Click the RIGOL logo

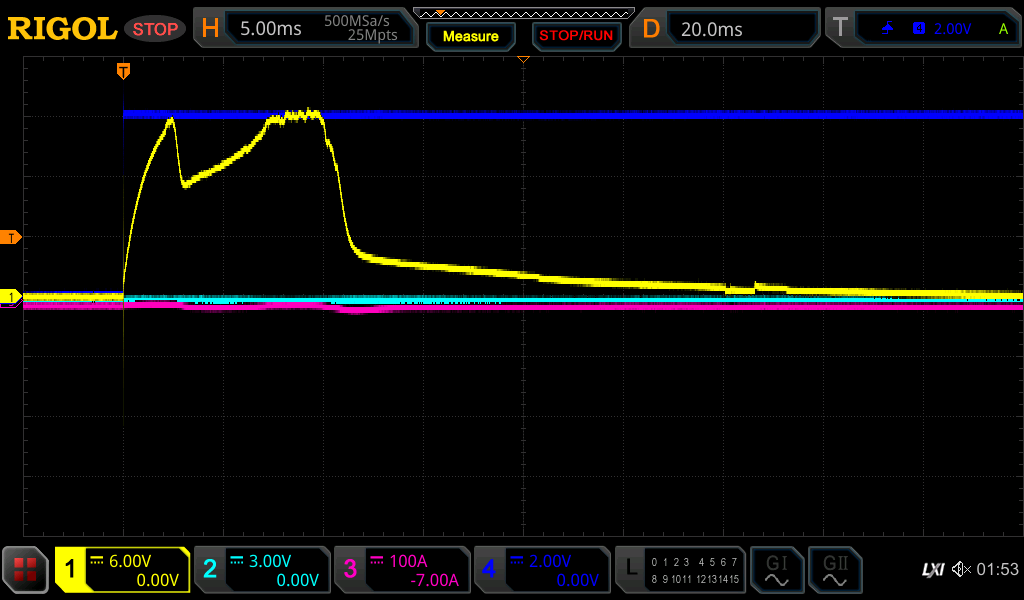coord(62,29)
